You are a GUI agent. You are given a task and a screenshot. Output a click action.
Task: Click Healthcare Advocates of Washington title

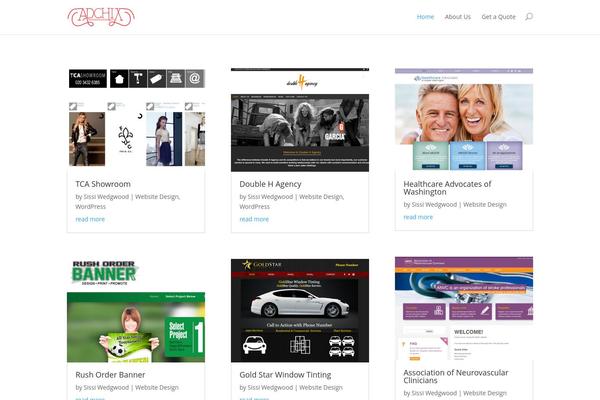click(x=447, y=188)
